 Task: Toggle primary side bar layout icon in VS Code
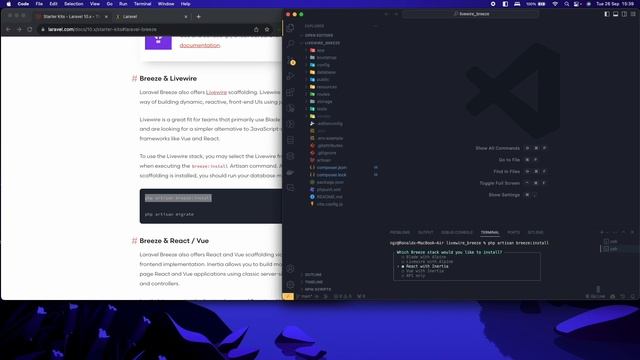607,14
